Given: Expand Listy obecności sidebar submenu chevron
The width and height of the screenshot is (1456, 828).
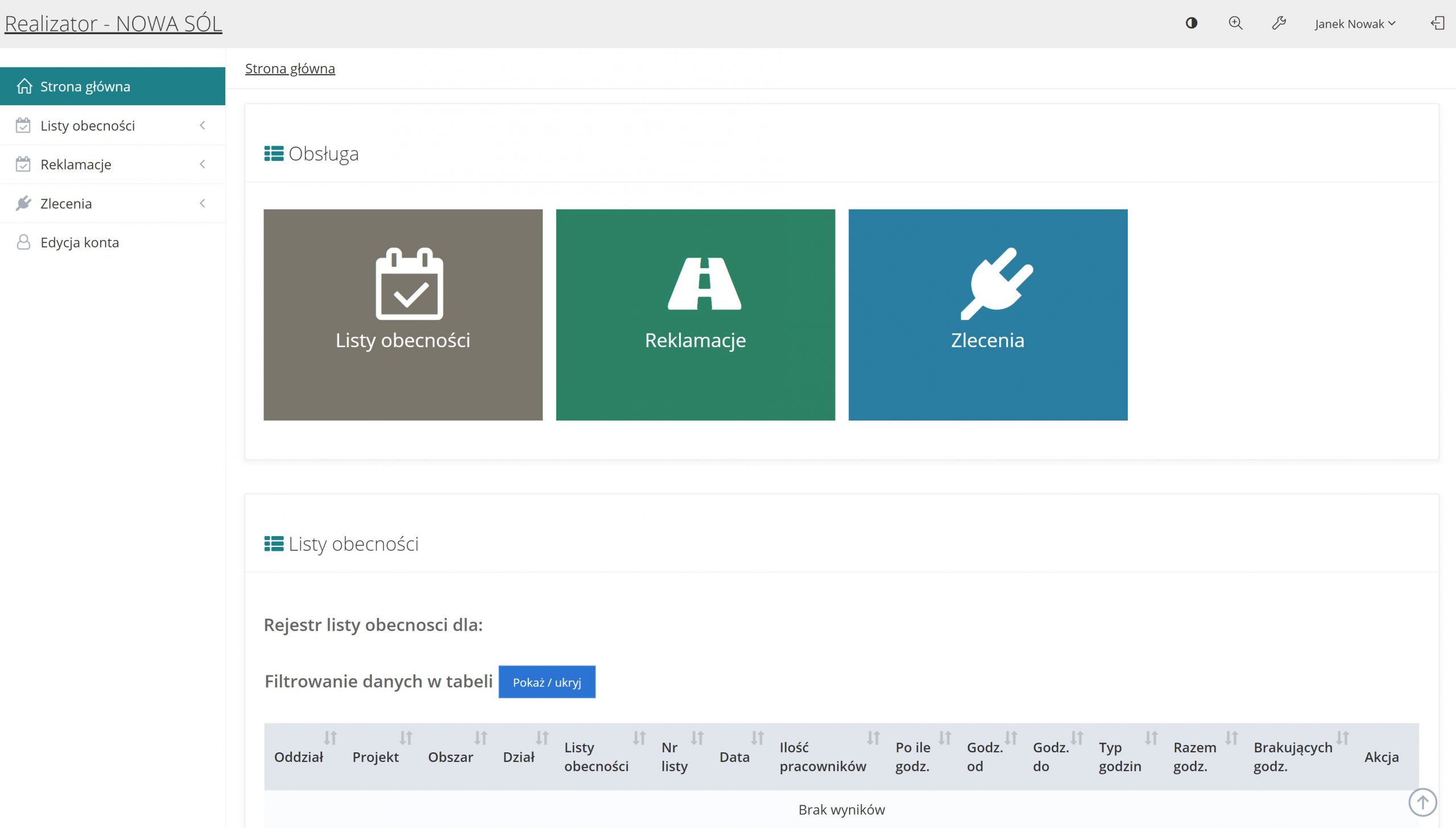Looking at the screenshot, I should coord(202,125).
